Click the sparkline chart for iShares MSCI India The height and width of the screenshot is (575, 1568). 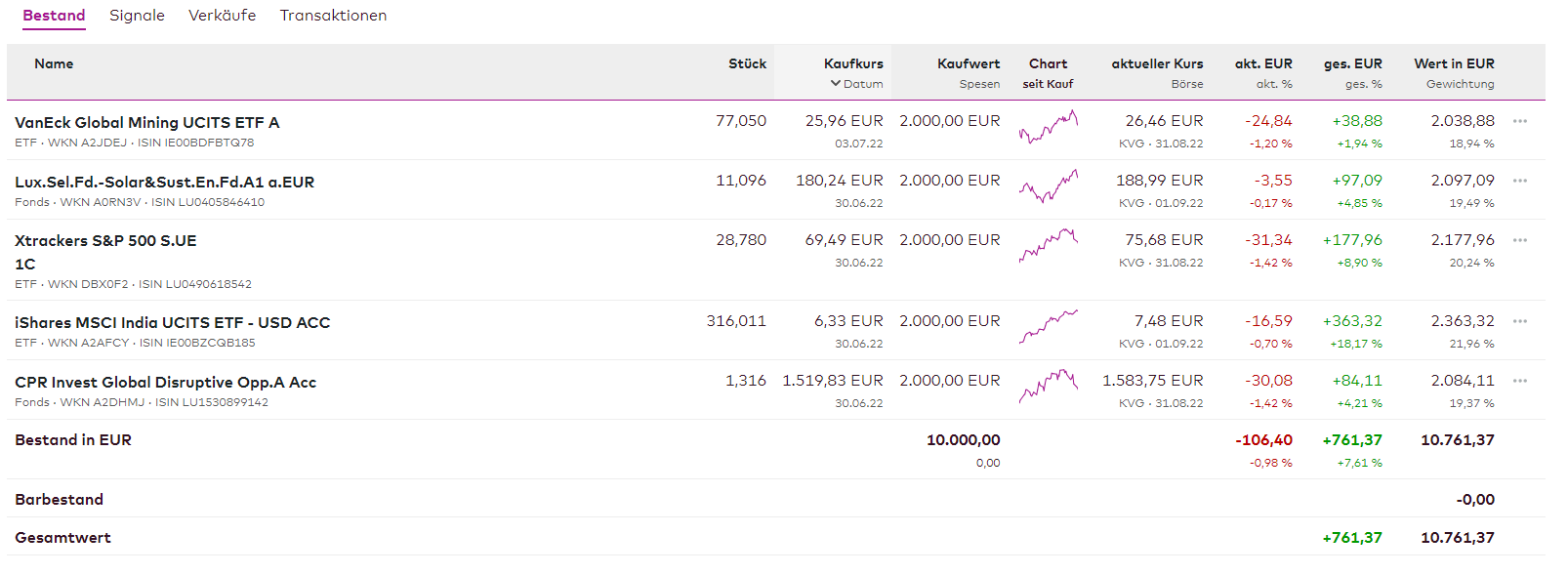(x=1048, y=327)
